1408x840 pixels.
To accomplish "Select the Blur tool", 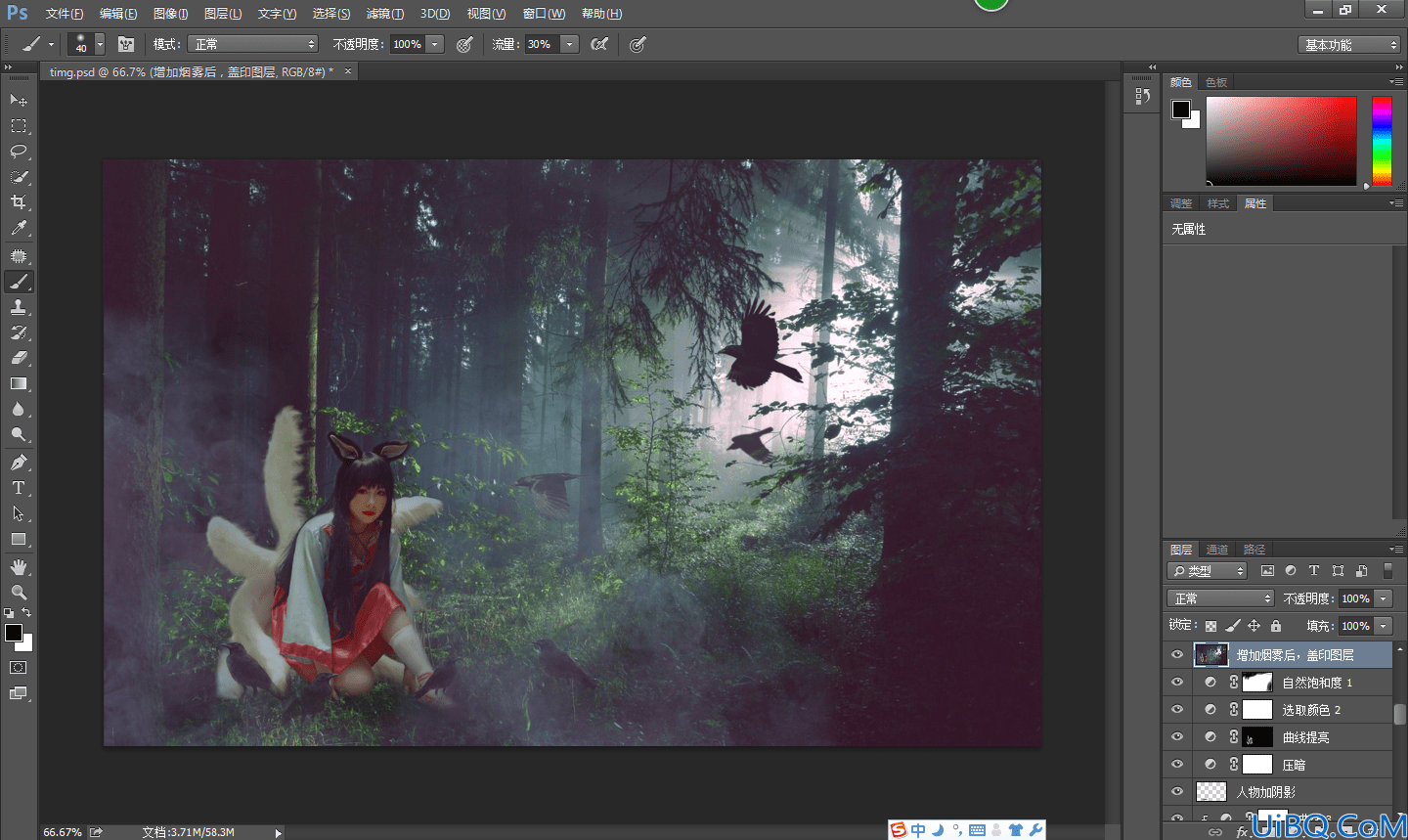I will click(x=19, y=409).
